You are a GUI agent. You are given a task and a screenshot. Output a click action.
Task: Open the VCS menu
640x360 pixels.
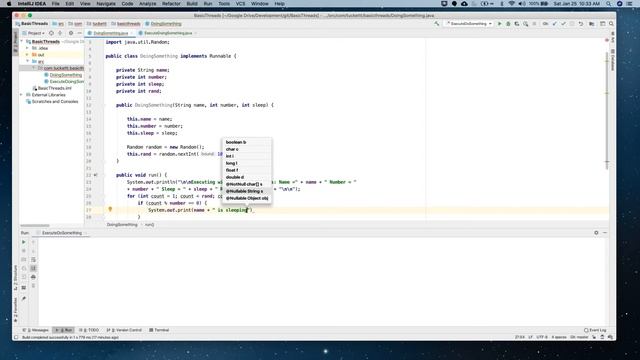[x=240, y=4]
